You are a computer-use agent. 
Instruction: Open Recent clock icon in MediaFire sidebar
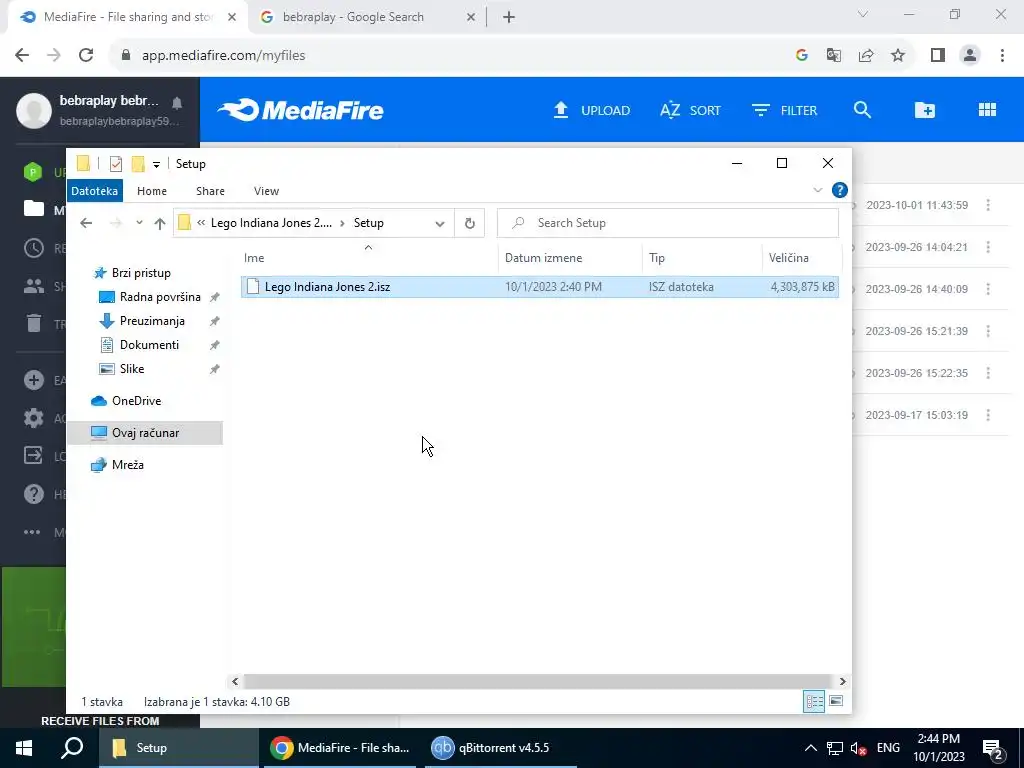(34, 248)
